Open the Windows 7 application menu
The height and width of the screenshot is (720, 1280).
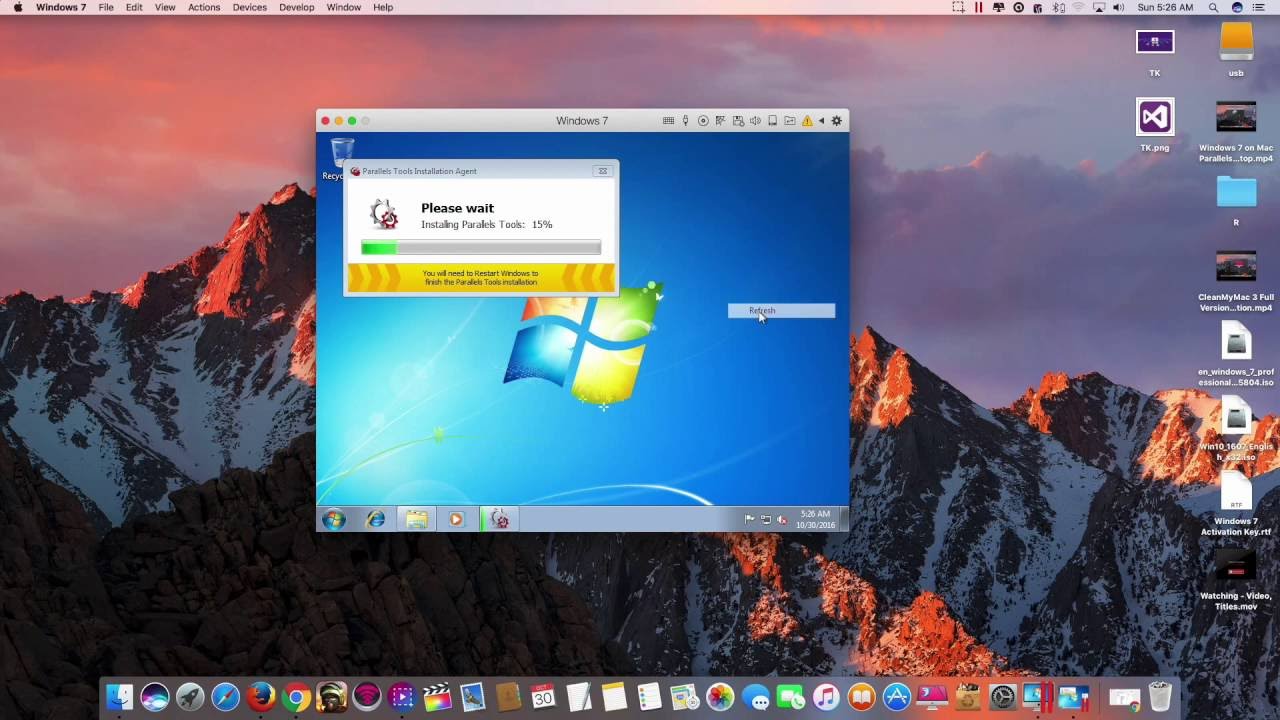pyautogui.click(x=60, y=7)
